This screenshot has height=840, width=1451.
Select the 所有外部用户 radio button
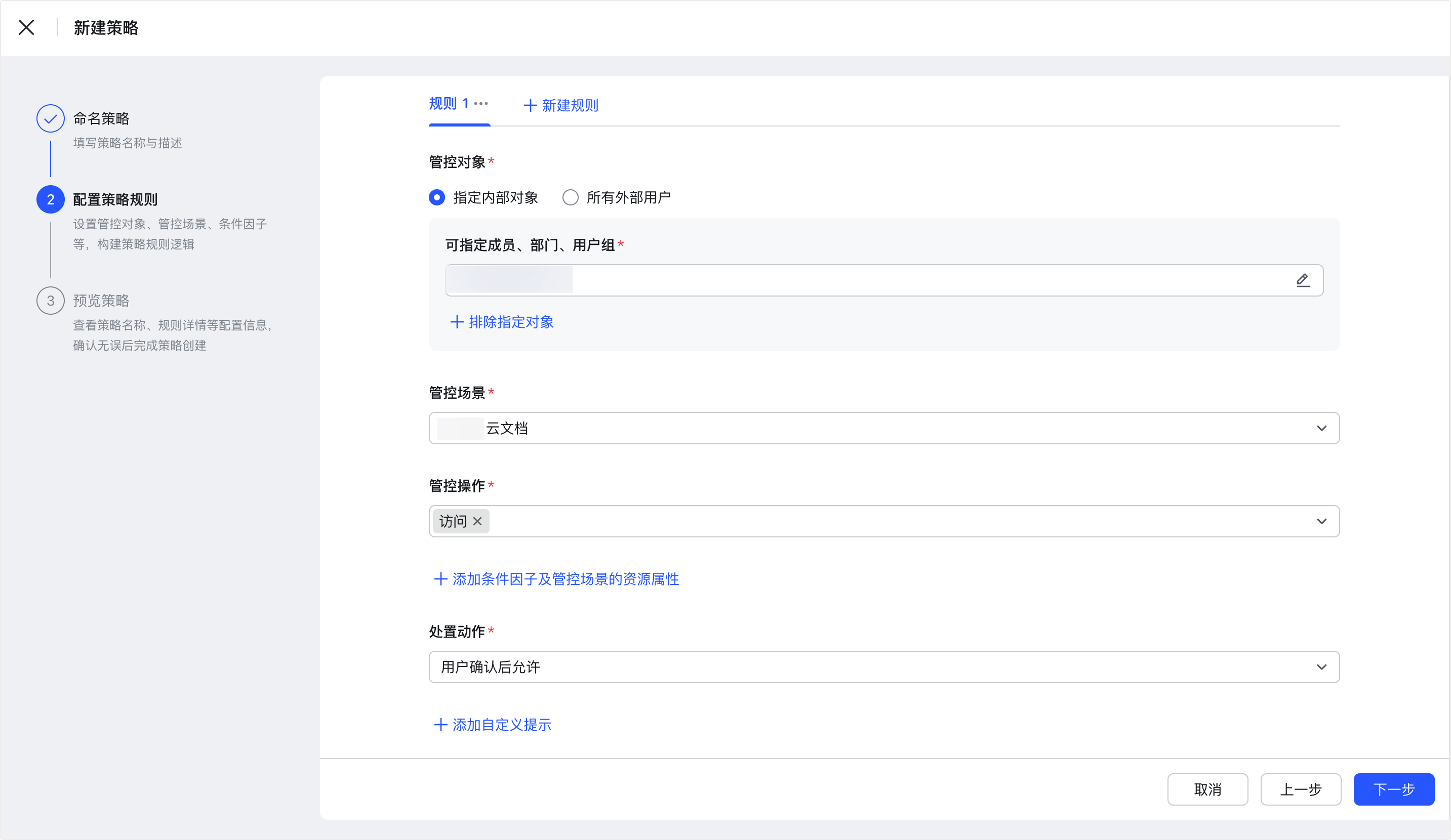coord(570,197)
